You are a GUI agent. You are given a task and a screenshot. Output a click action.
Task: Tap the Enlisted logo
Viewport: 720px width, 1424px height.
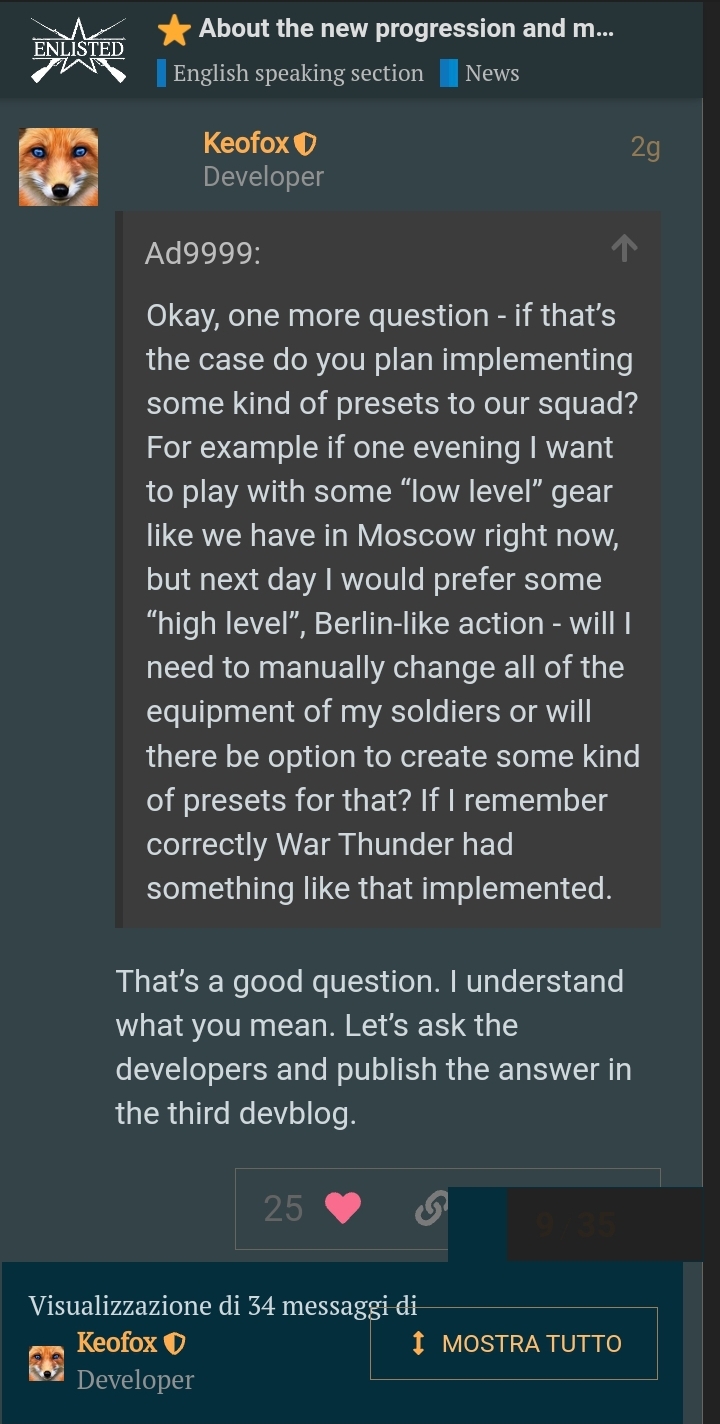pos(78,50)
